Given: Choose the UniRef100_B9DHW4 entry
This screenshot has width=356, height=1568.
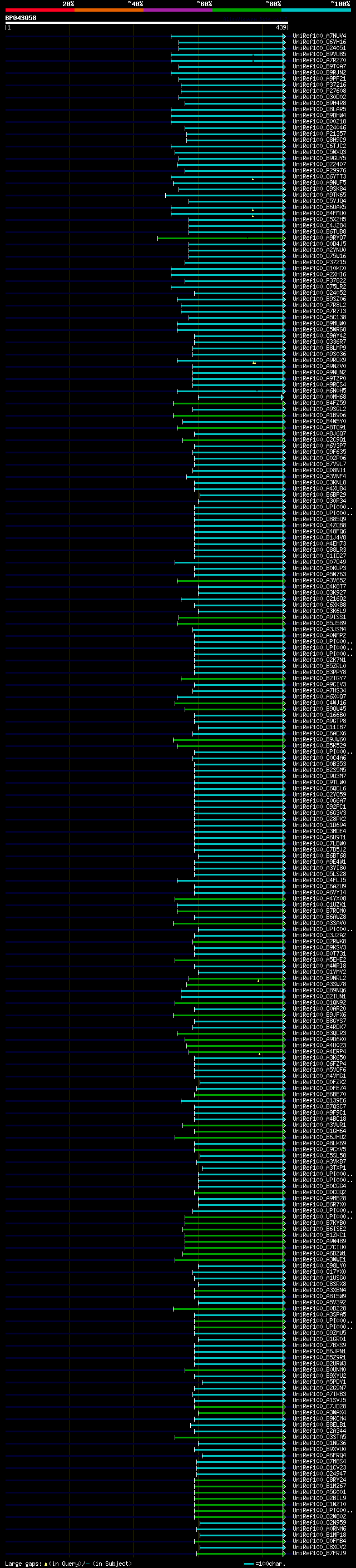Looking at the screenshot, I should [319, 116].
